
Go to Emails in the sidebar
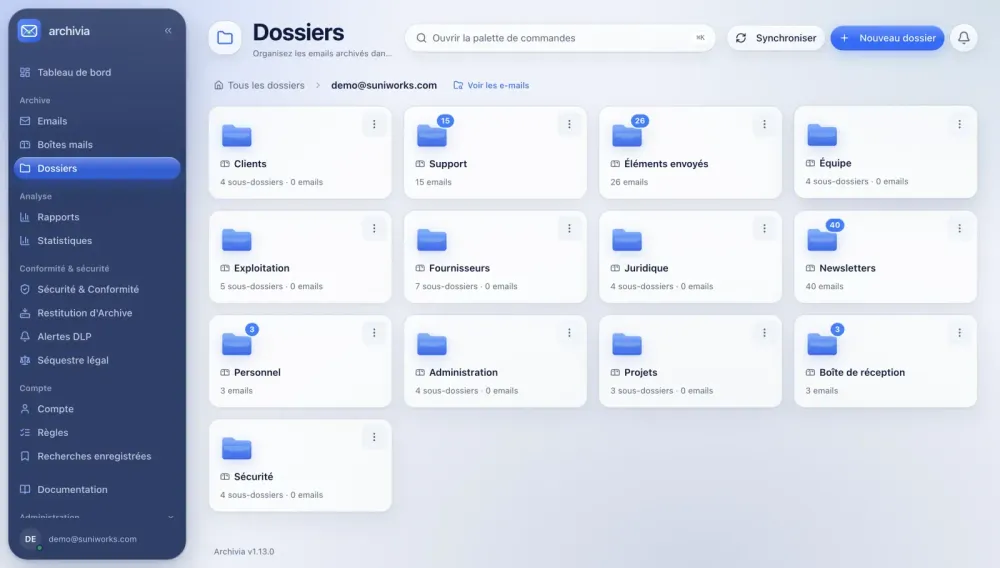[x=97, y=120]
